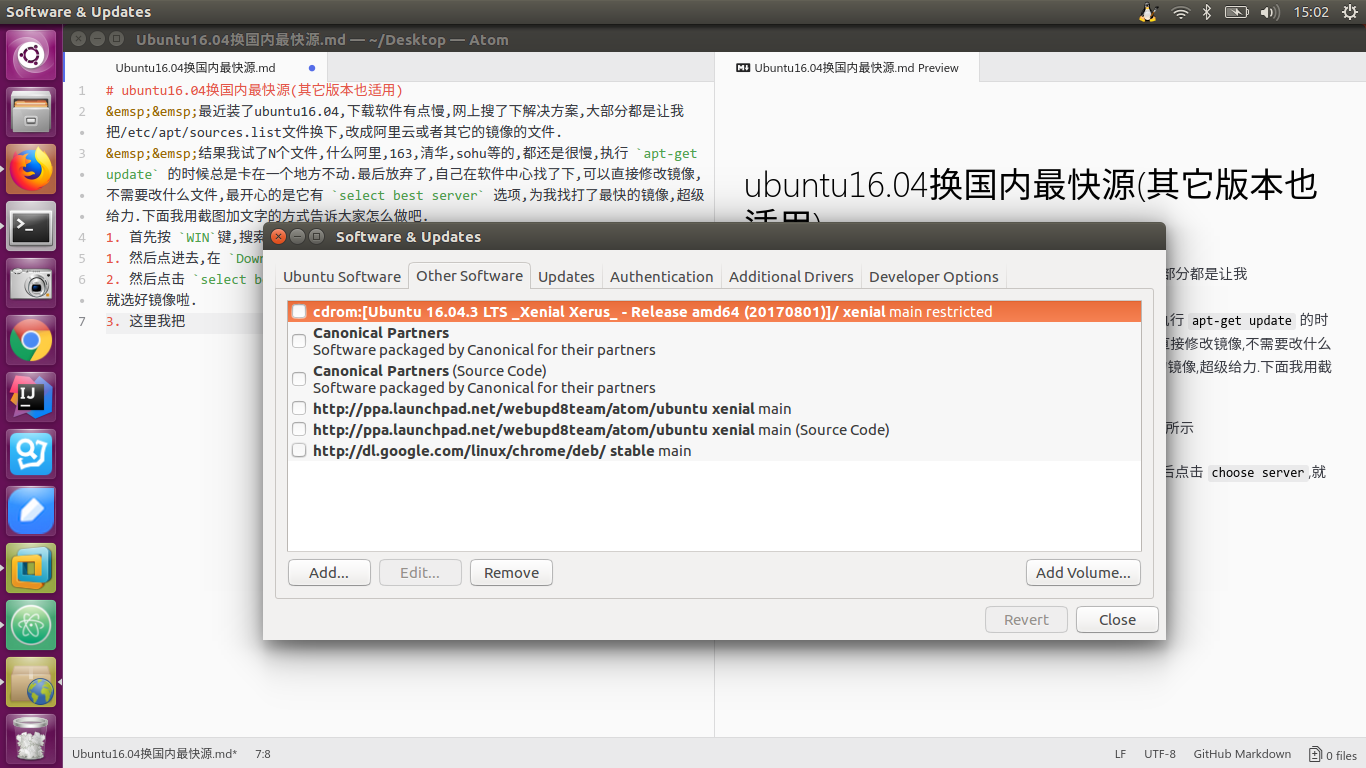This screenshot has width=1366, height=768.
Task: Click the file name in Atom's status bar
Action: 154,754
